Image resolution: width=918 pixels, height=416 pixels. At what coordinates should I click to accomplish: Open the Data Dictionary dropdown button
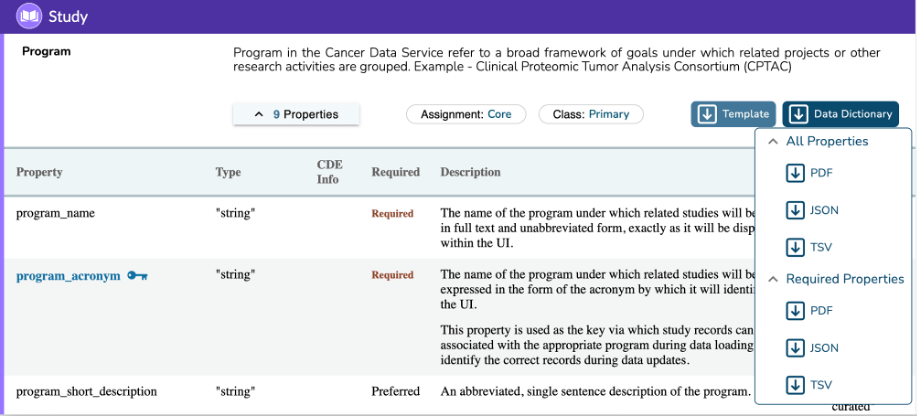click(840, 114)
